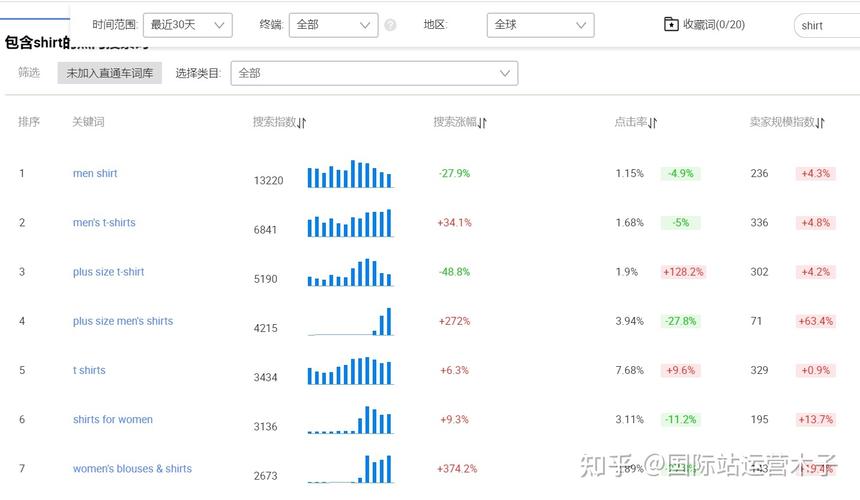Click the search box containing shirt

[827, 26]
